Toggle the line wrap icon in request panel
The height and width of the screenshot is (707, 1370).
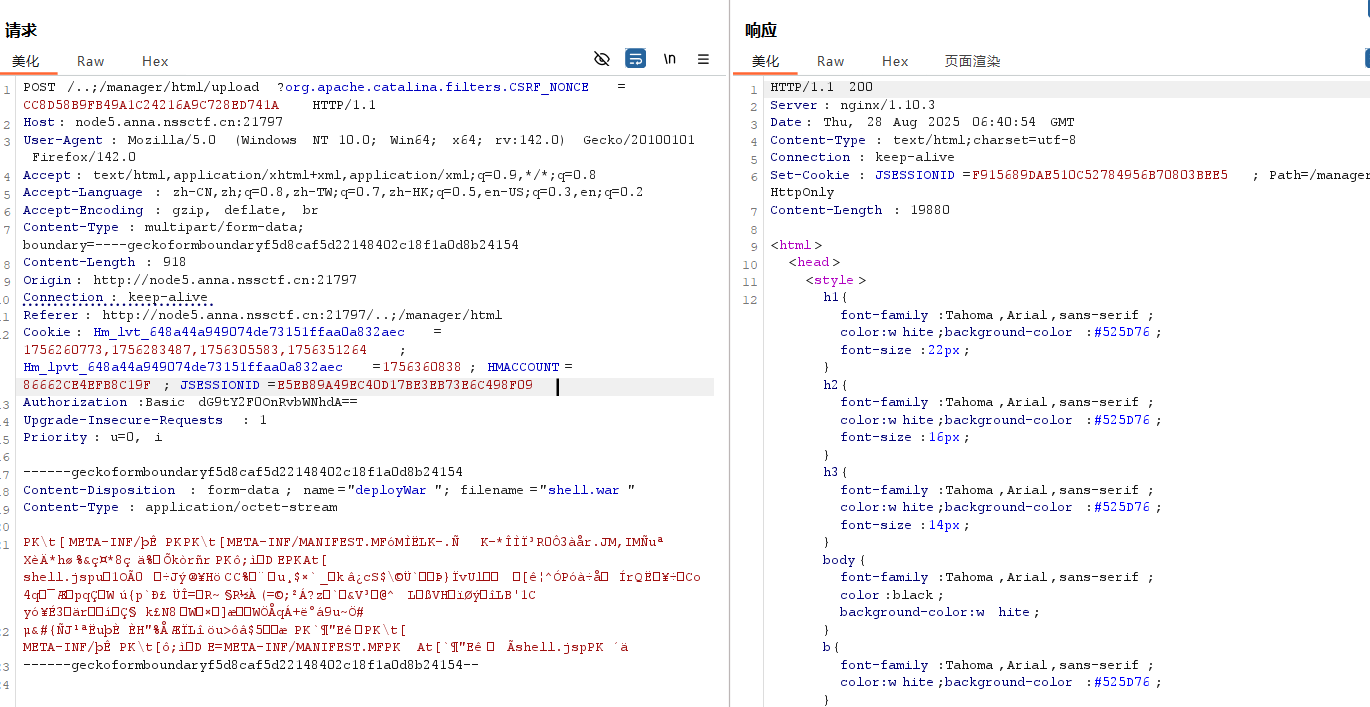pyautogui.click(x=635, y=59)
